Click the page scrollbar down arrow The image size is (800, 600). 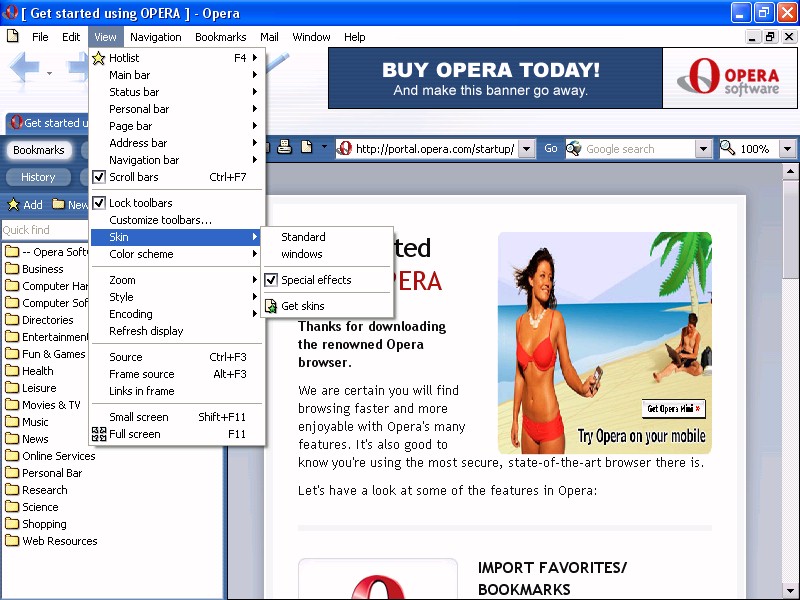coord(790,591)
